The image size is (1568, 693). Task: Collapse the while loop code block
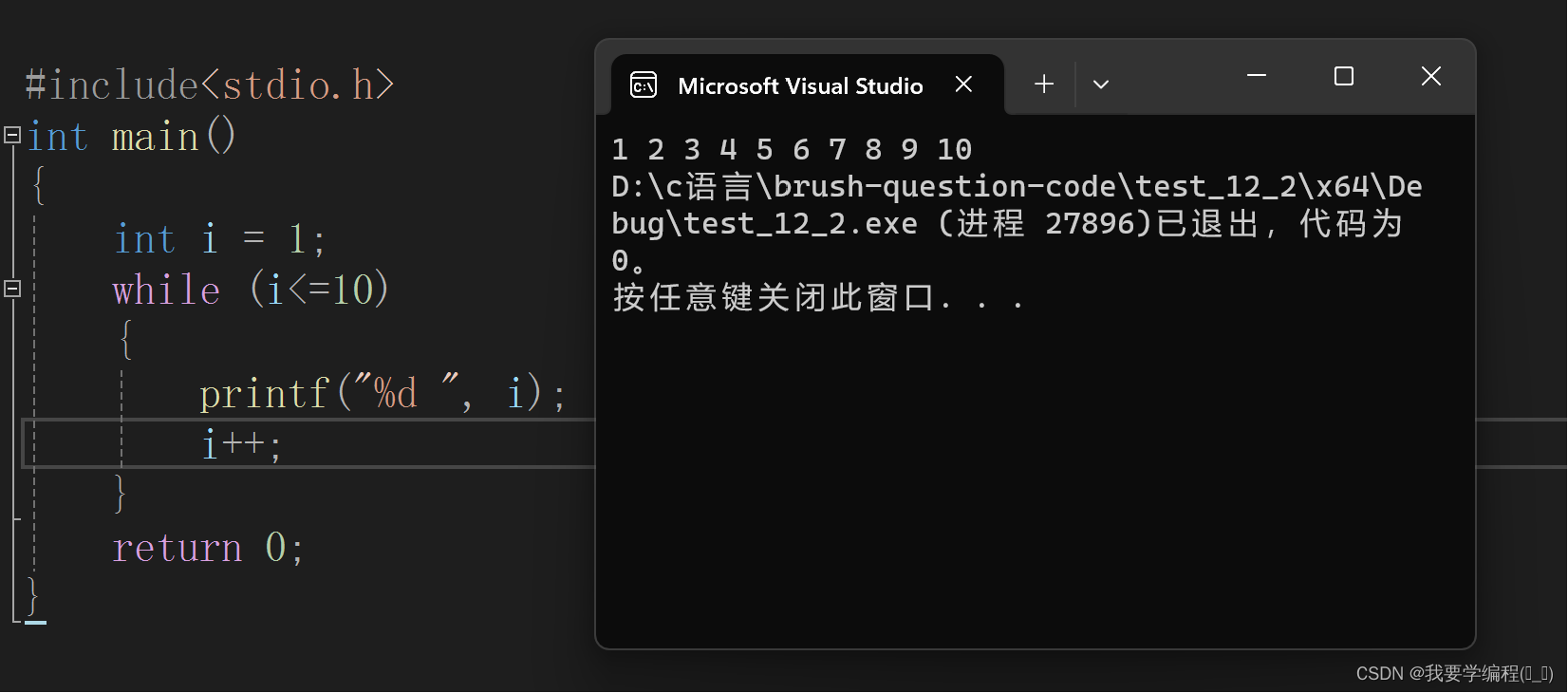12,289
